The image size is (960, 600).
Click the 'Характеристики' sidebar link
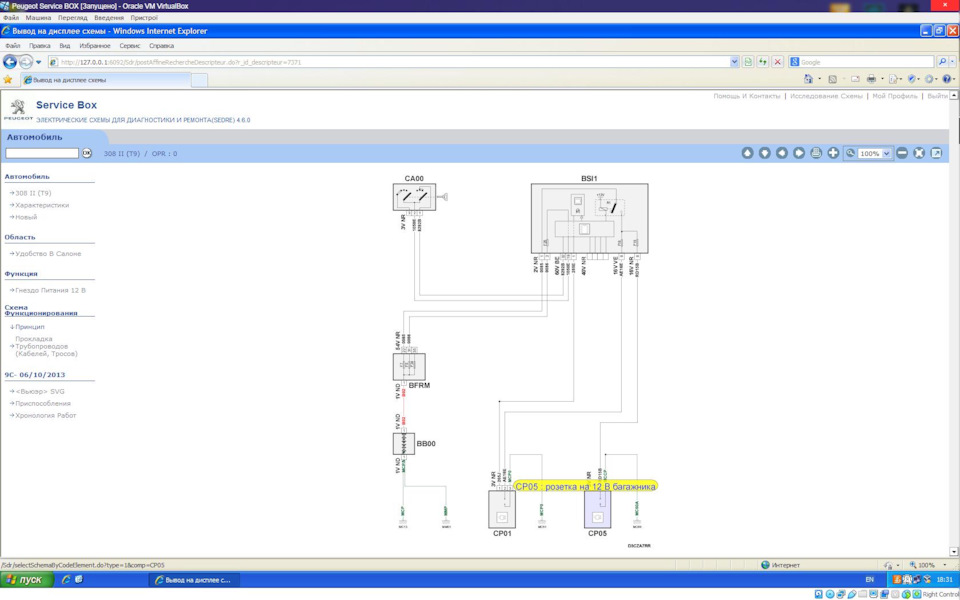[42, 205]
